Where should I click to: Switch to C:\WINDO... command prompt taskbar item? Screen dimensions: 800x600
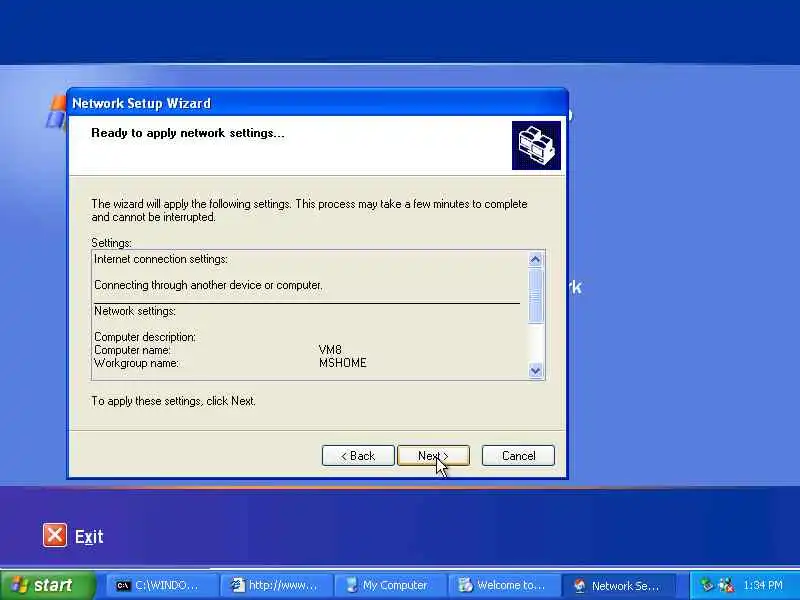pyautogui.click(x=161, y=585)
